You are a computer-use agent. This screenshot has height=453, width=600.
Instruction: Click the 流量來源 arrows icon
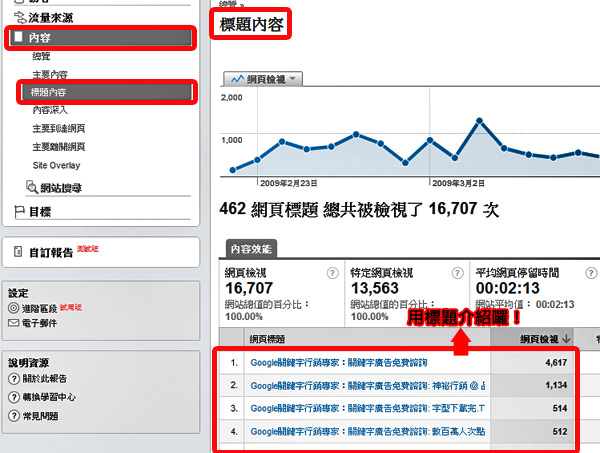[x=20, y=18]
